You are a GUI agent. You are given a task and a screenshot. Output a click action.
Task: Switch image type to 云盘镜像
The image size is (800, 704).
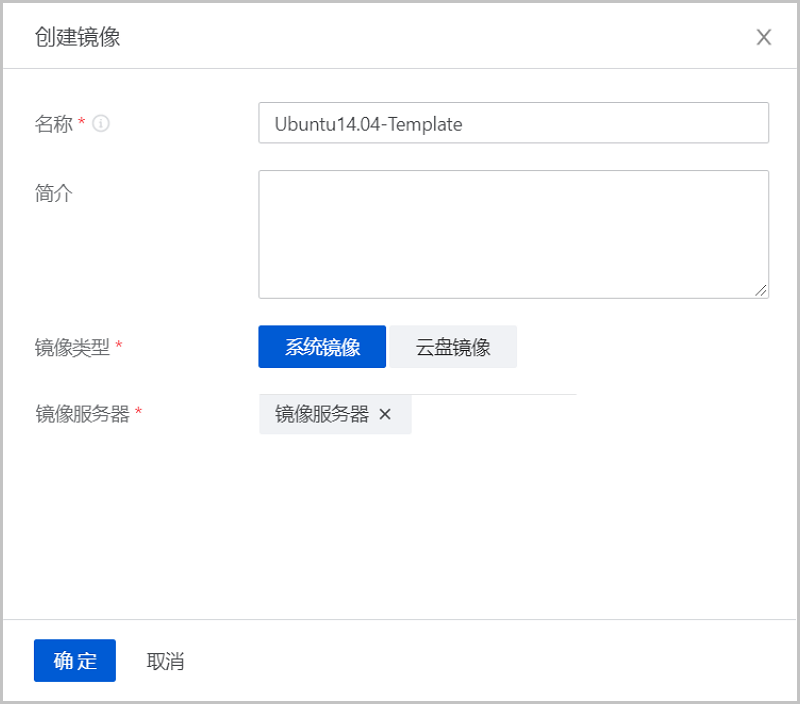click(453, 347)
